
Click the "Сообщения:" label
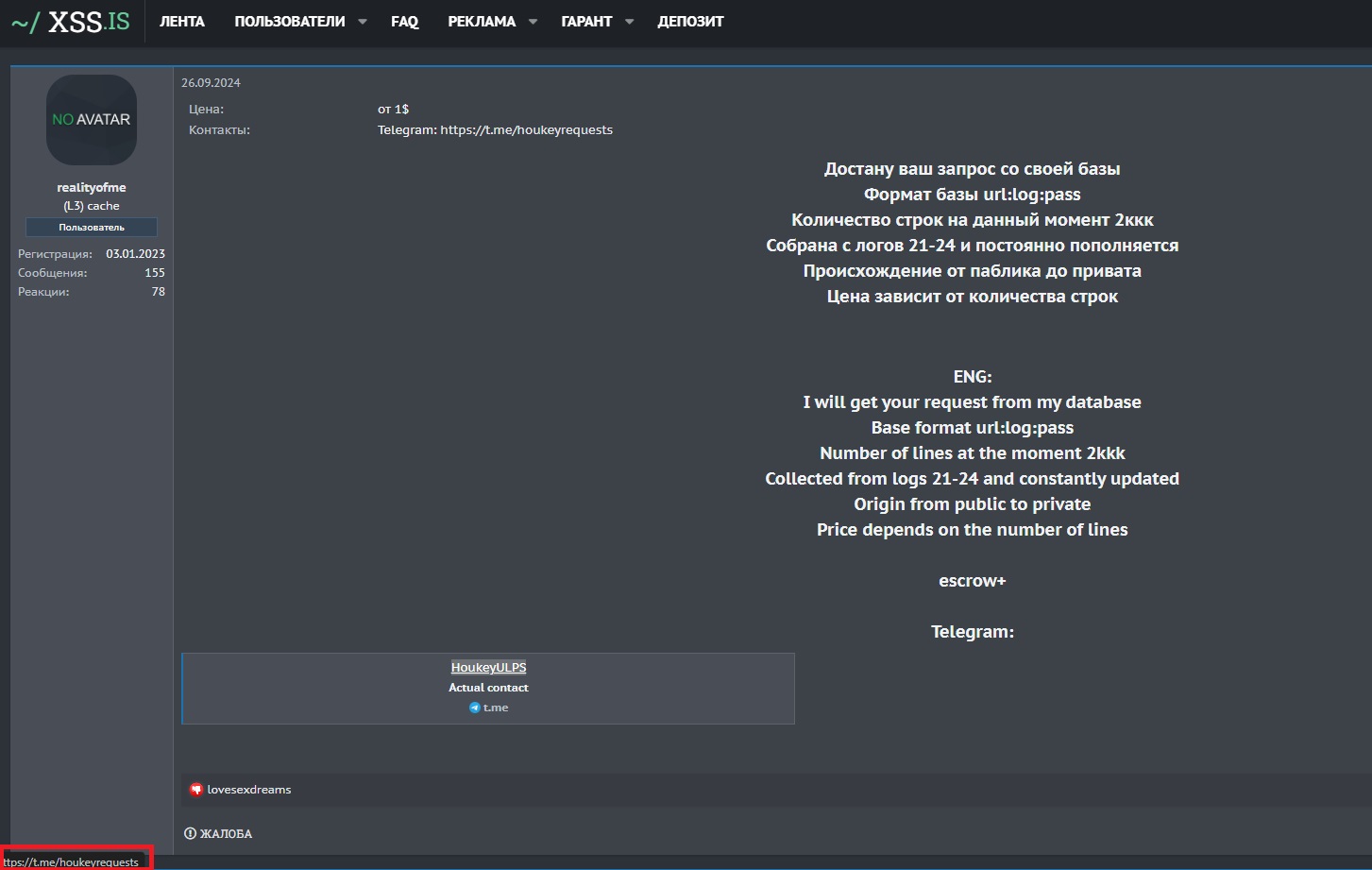coord(52,273)
